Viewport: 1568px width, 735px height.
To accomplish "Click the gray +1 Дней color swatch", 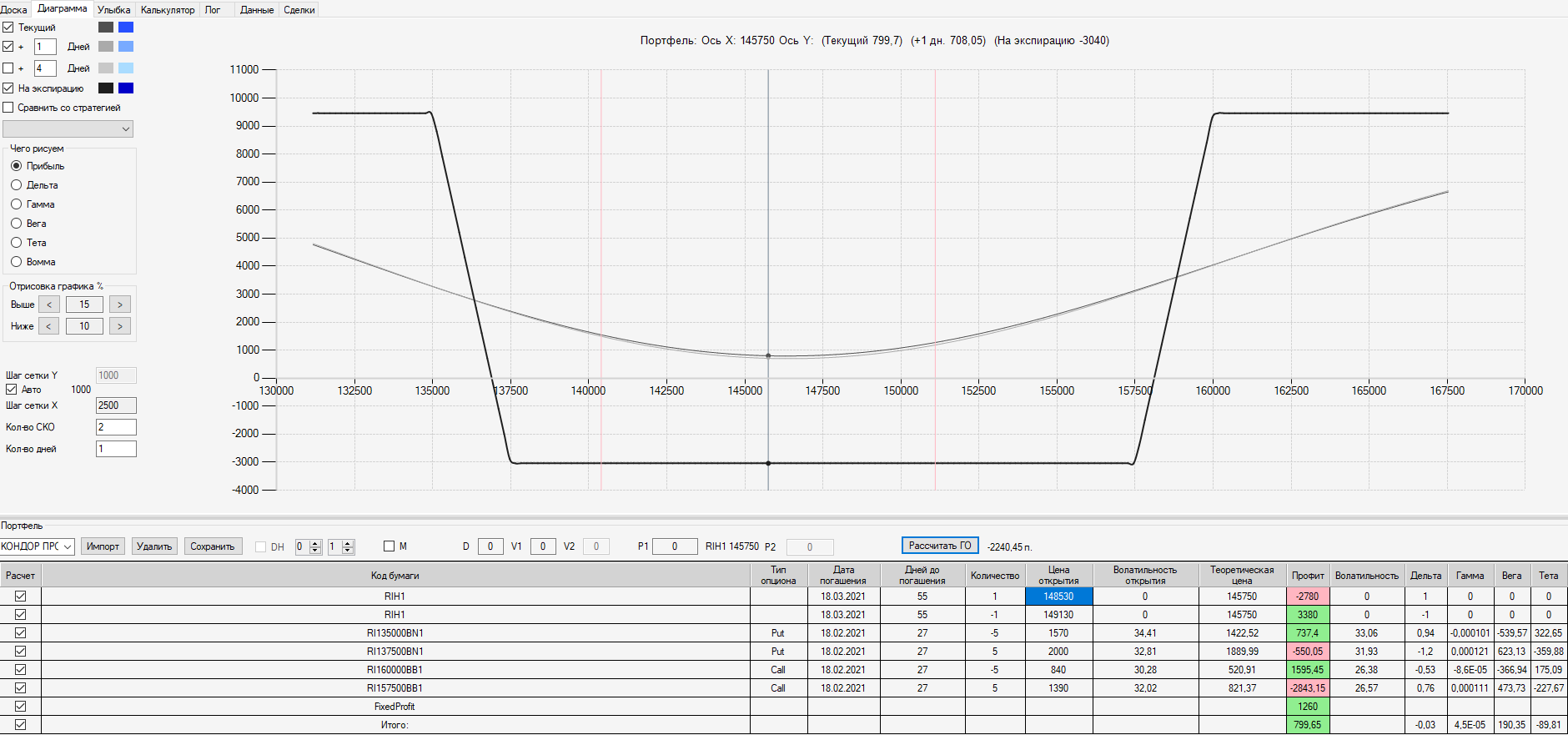I will [x=106, y=47].
